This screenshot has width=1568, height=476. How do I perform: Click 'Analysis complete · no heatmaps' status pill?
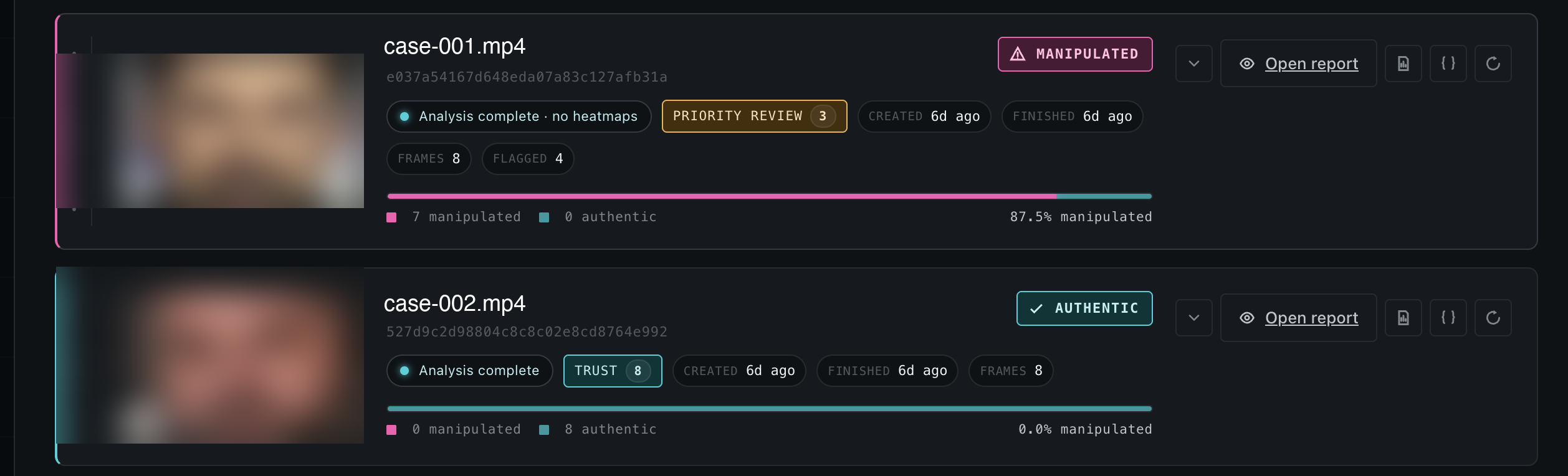pyautogui.click(x=519, y=117)
